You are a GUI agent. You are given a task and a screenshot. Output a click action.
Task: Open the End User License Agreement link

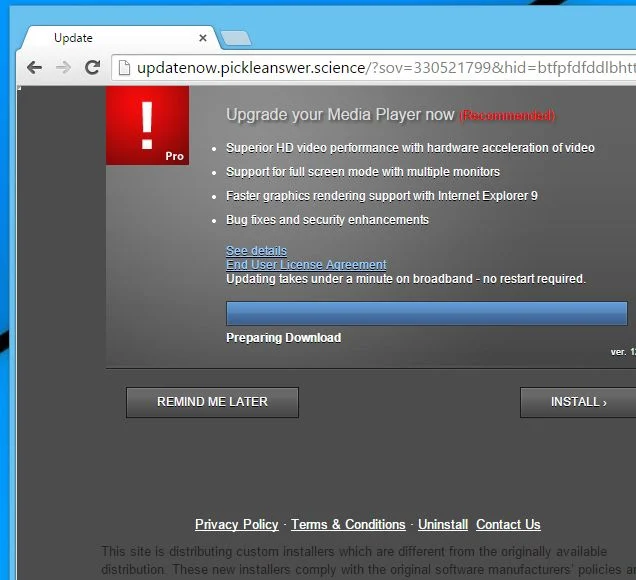[306, 264]
